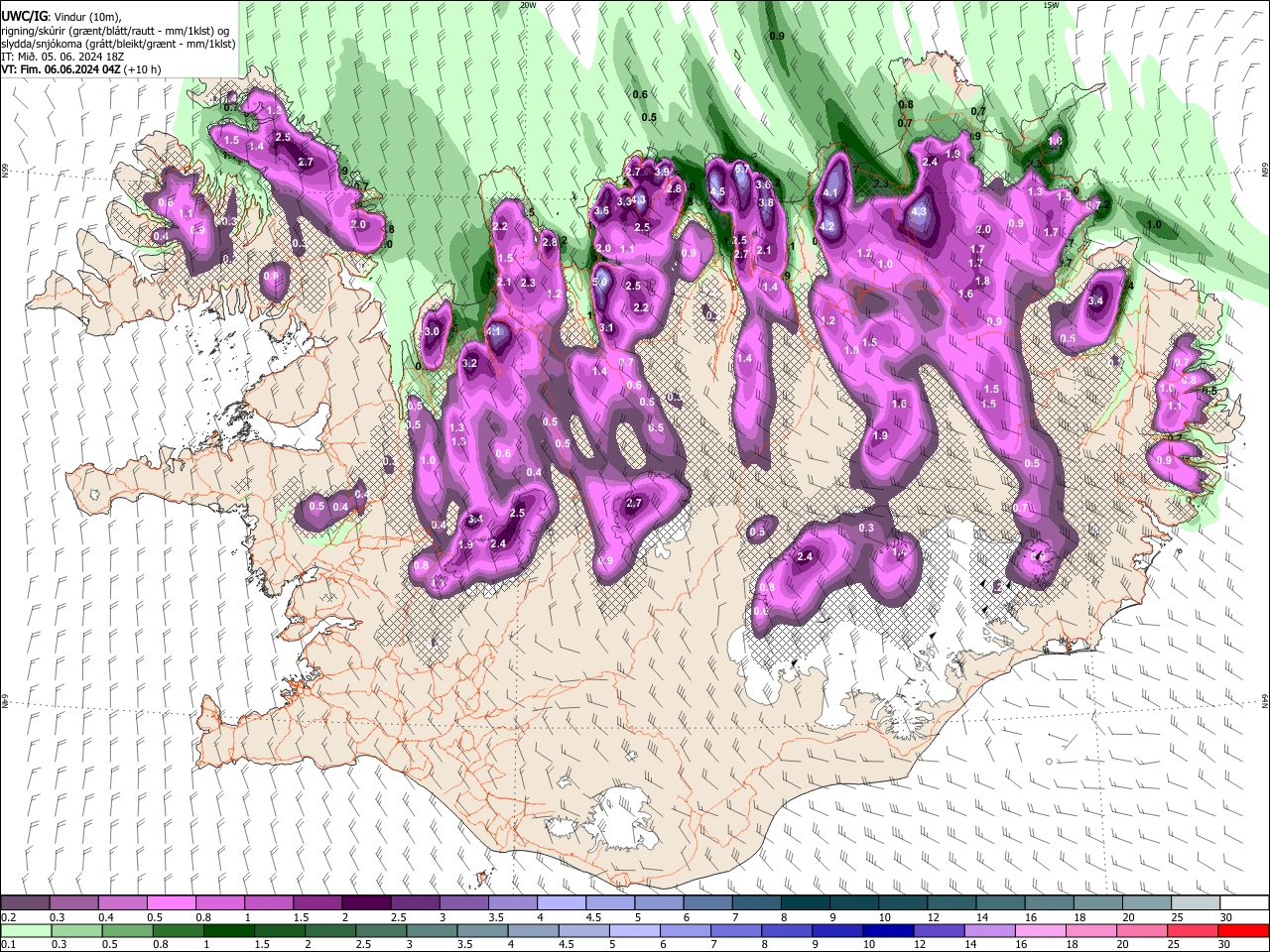Image resolution: width=1270 pixels, height=952 pixels.
Task: Click the deep blue 10–12 rain legend swatch
Action: pos(889,930)
